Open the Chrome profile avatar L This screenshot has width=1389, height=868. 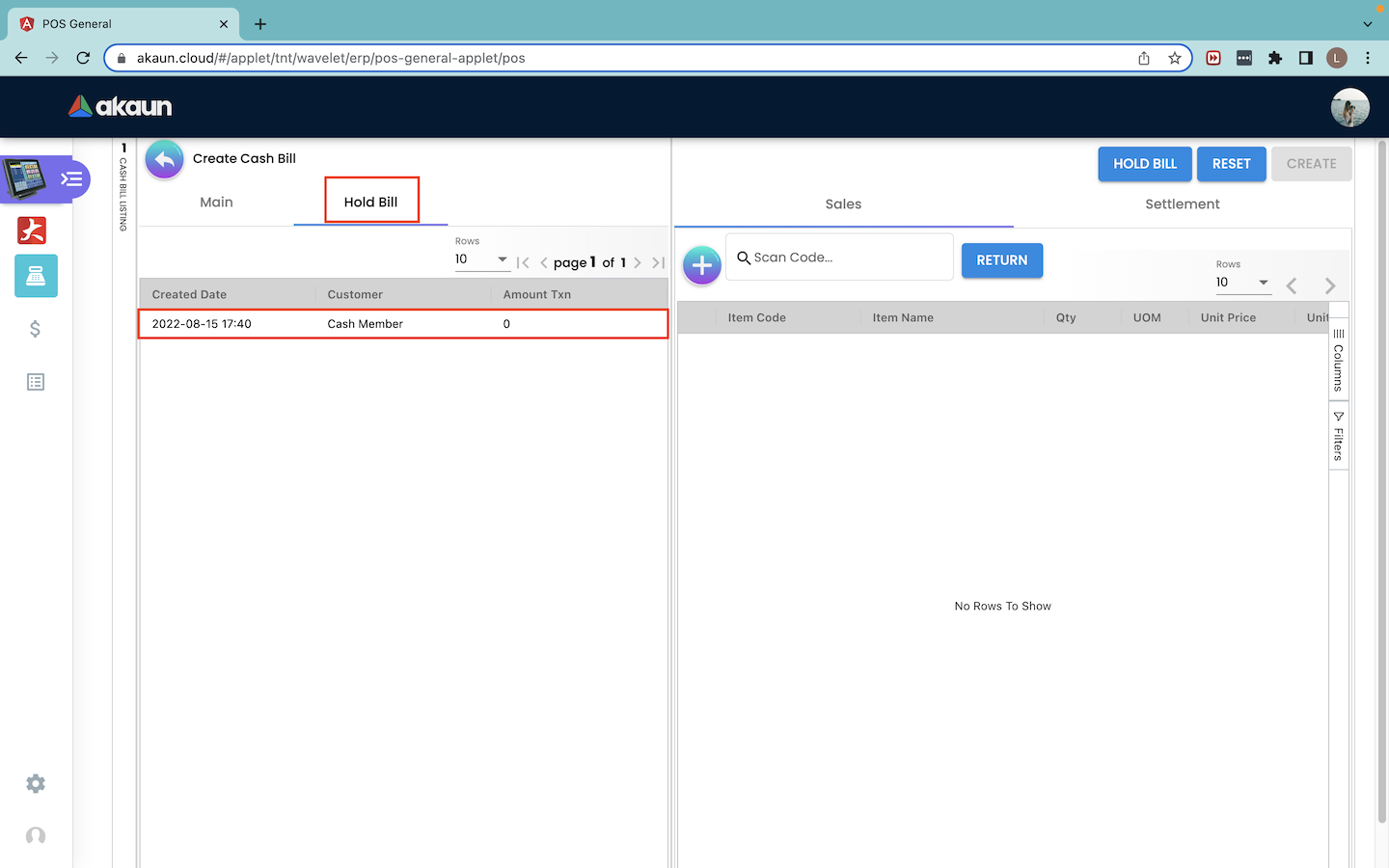click(x=1337, y=58)
